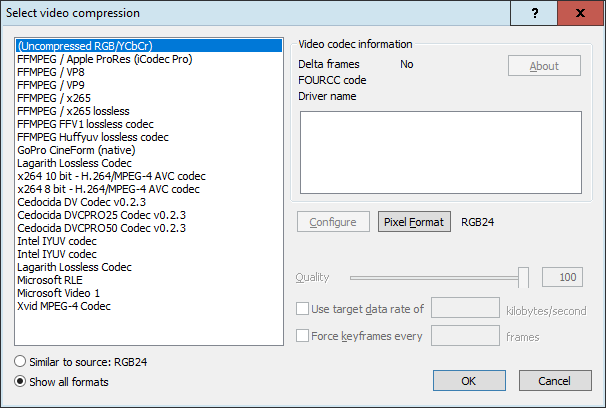606x408 pixels.
Task: Click the kilobytes/second data rate field
Action: click(465, 308)
